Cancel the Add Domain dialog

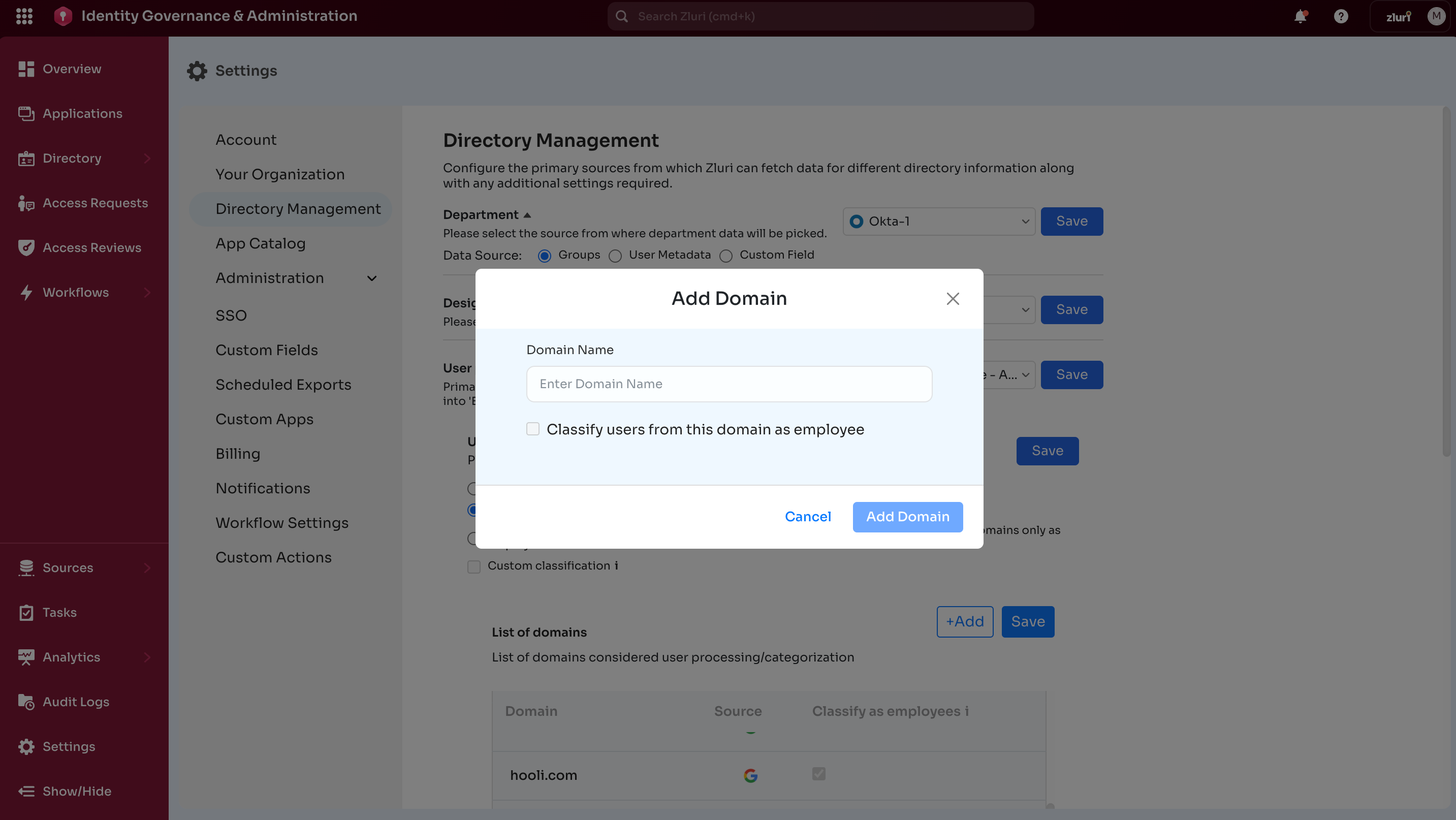[808, 517]
